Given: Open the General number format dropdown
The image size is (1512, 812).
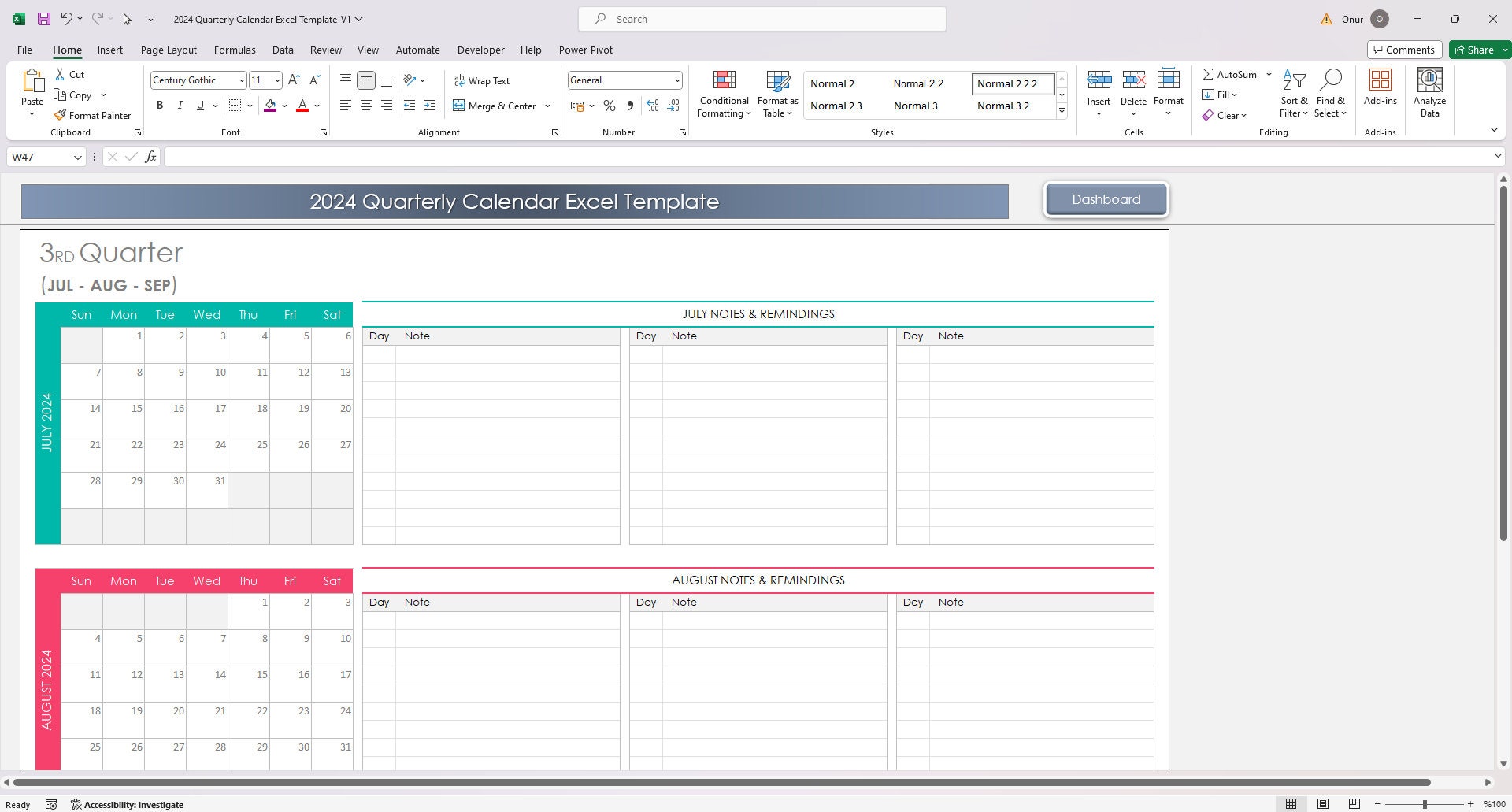Looking at the screenshot, I should click(676, 80).
